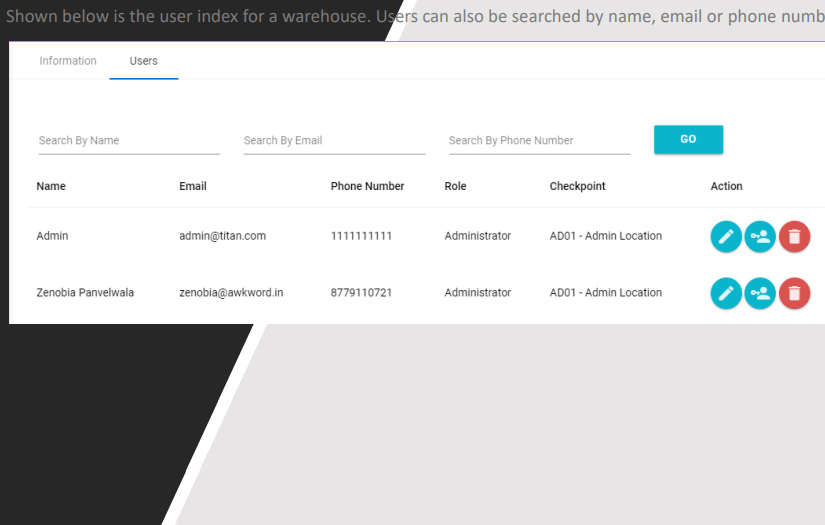
Task: Open key-person permissions icon for Zenobia Panvelwala
Action: point(760,293)
